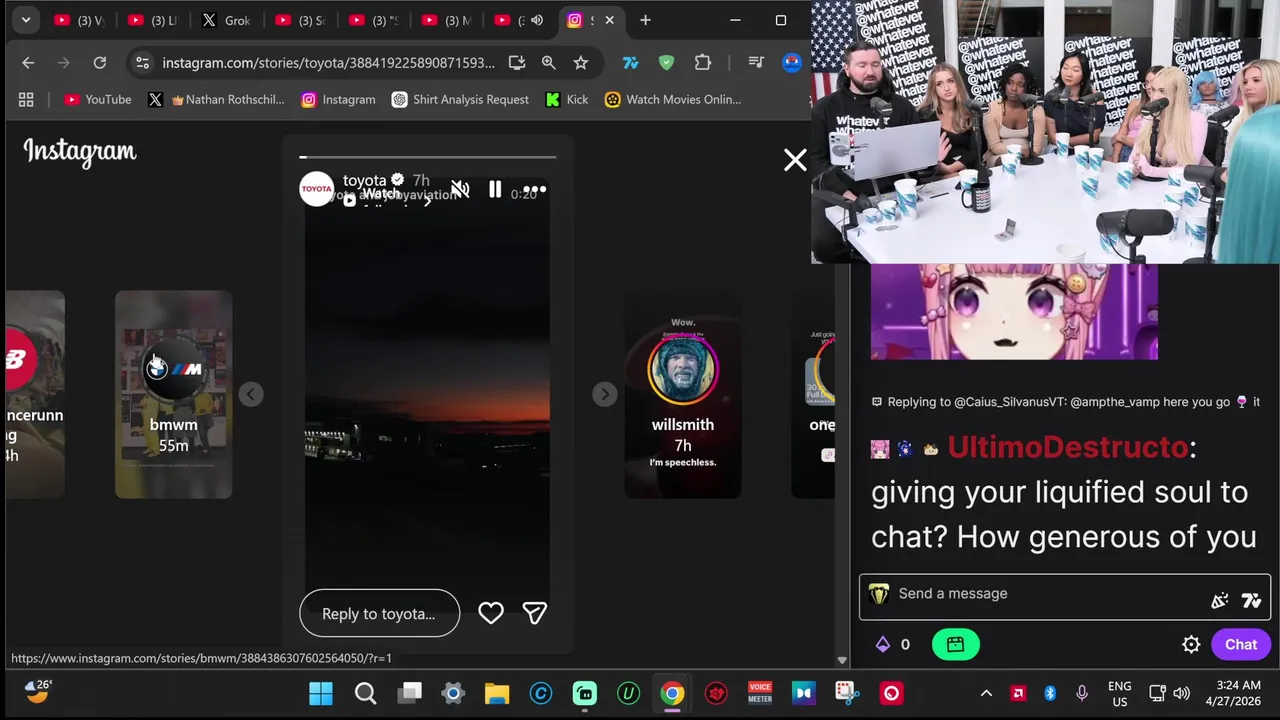Open the bmwm story thumbnail
1280x720 pixels.
point(173,394)
